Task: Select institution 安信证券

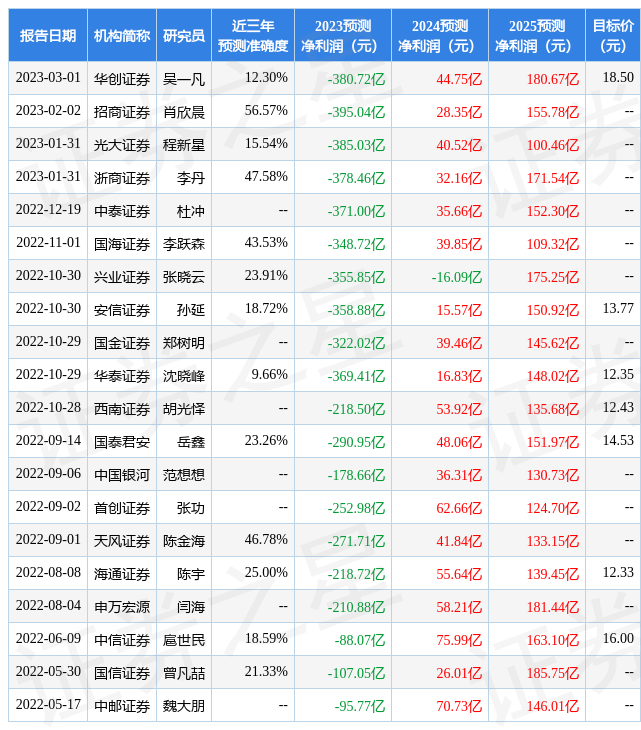Action: tap(121, 310)
